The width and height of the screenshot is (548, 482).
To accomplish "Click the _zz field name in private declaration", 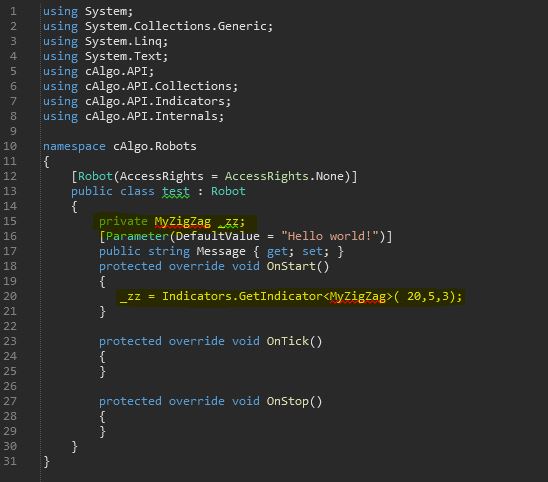I will click(x=228, y=222).
